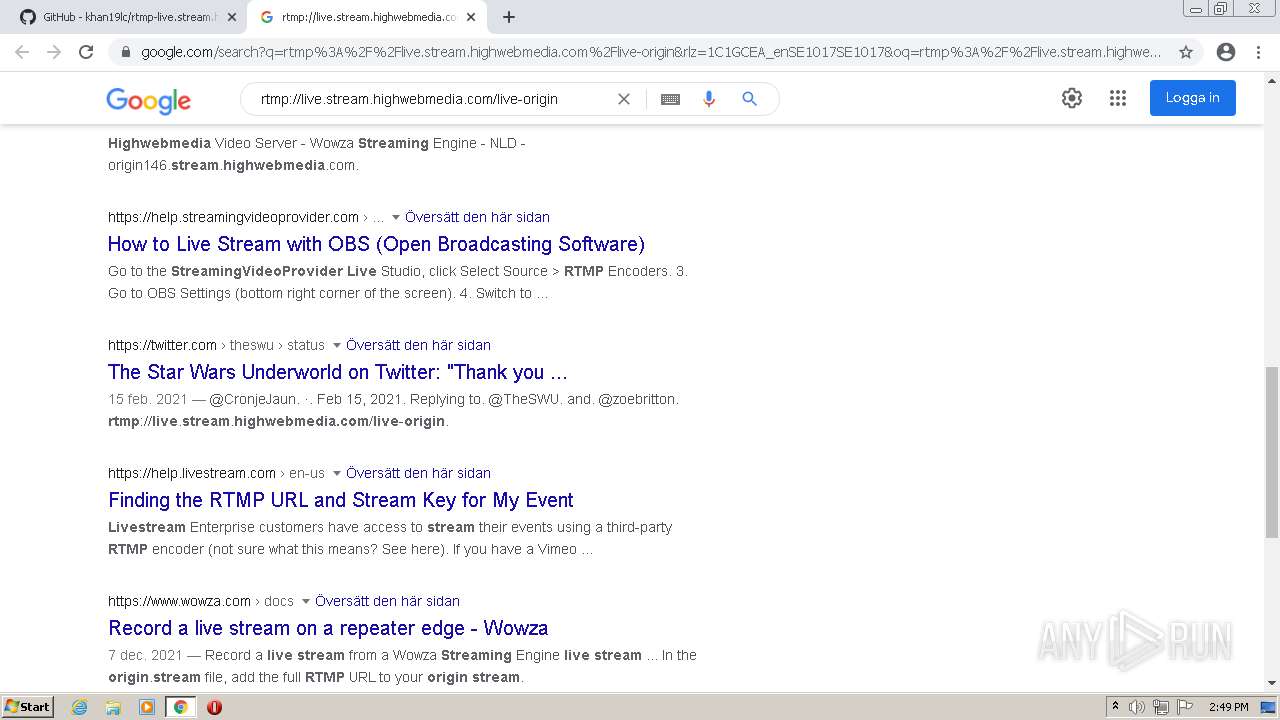Translate the wowza.com docs result page
Viewport: 1280px width, 720px height.
click(x=387, y=601)
